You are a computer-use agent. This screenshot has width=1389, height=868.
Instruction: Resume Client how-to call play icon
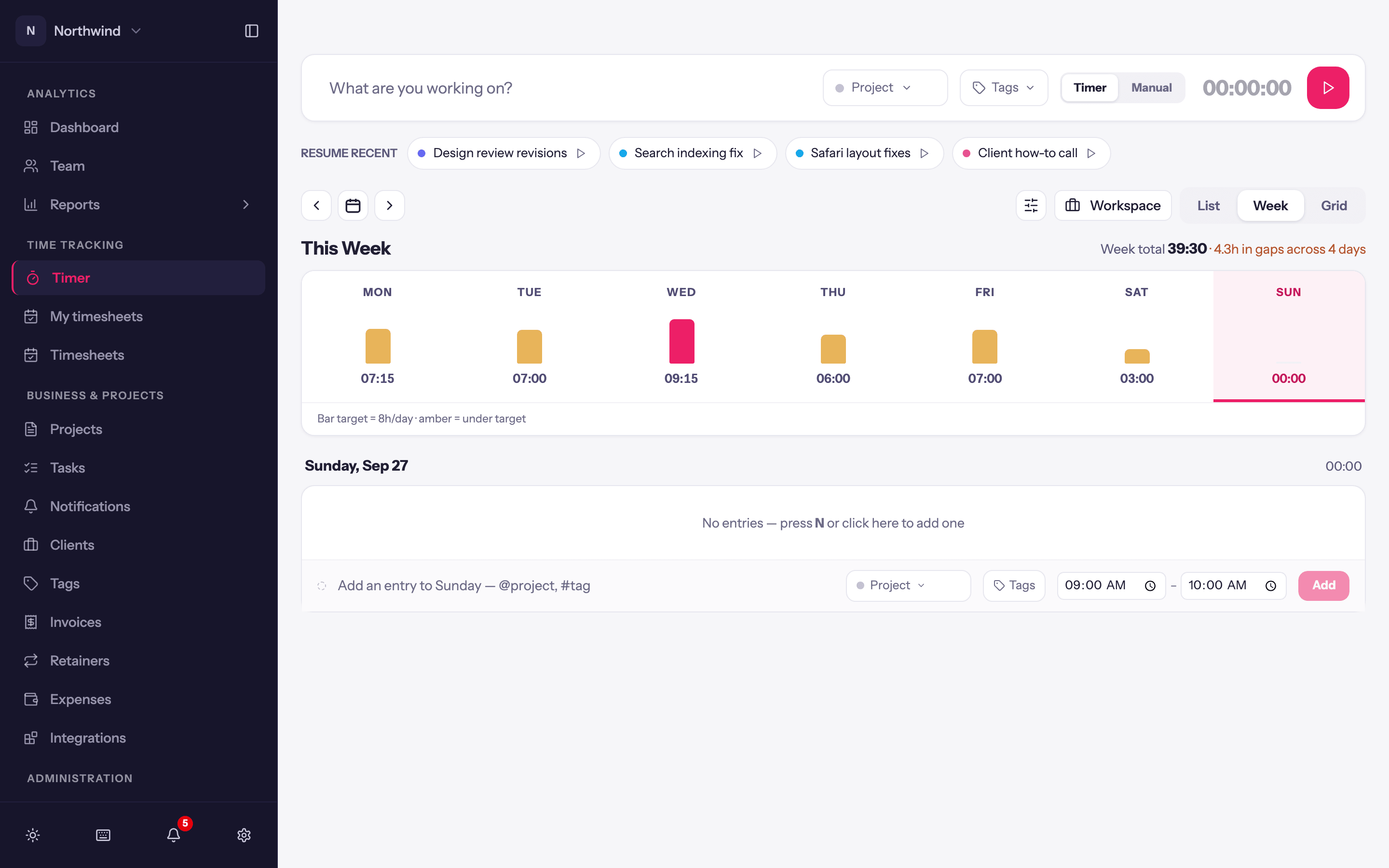[1091, 153]
